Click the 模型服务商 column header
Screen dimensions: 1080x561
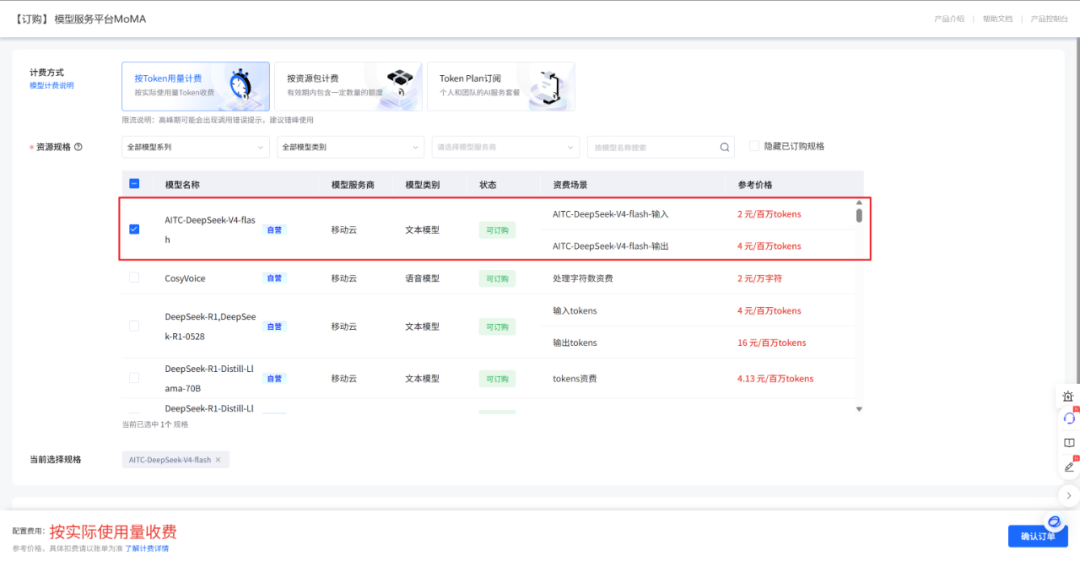[353, 185]
